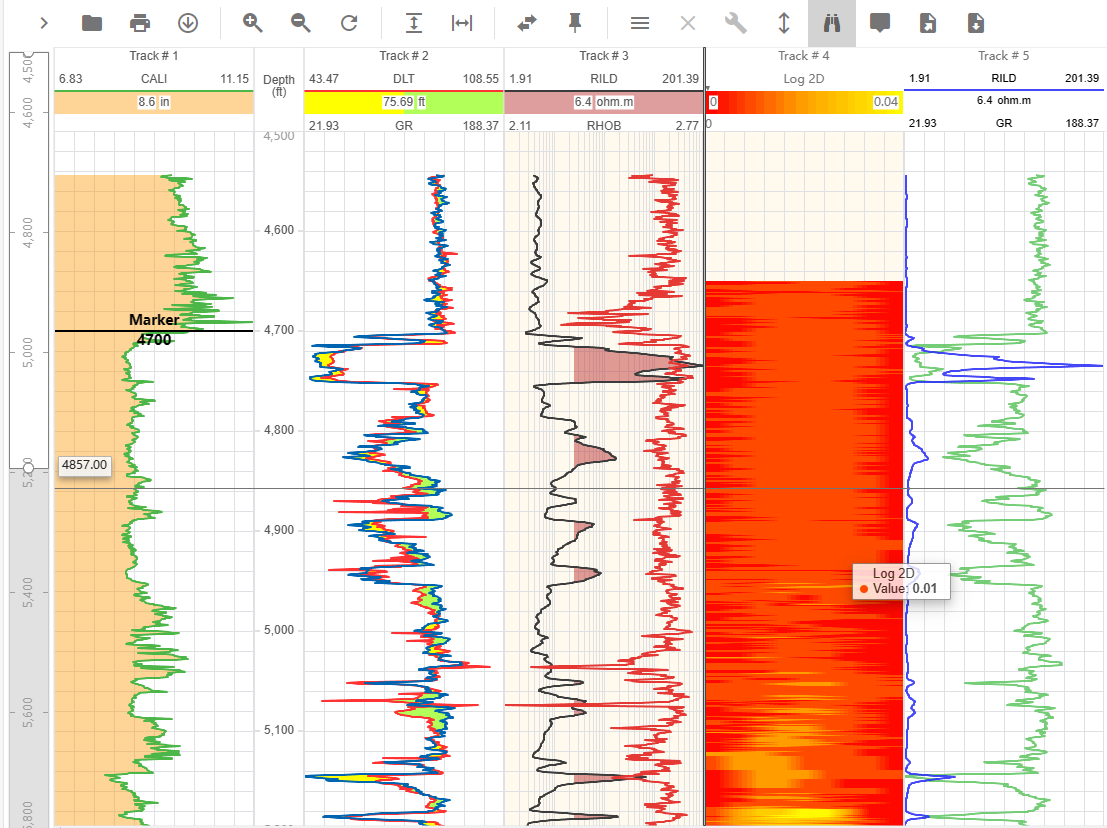The height and width of the screenshot is (828, 1107).
Task: Add annotation with comment bubble icon
Action: 880,23
